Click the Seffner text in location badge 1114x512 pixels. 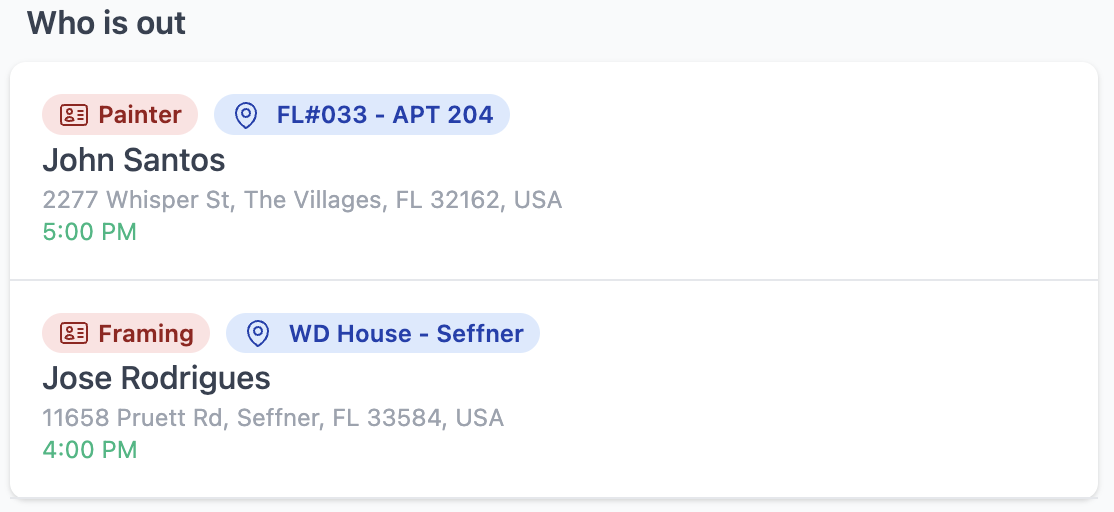[x=480, y=333]
